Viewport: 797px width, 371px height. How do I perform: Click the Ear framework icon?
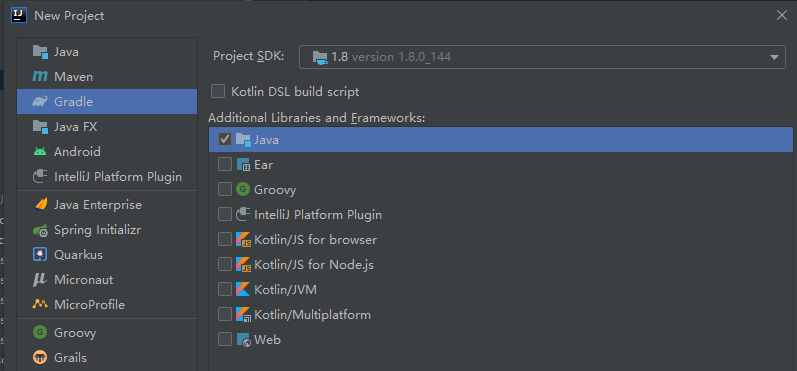[x=243, y=165]
